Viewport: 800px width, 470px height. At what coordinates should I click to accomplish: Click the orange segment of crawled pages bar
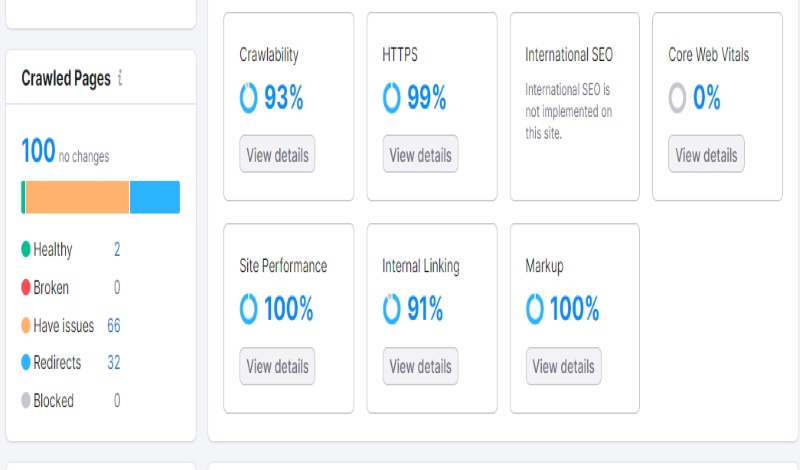[77, 197]
